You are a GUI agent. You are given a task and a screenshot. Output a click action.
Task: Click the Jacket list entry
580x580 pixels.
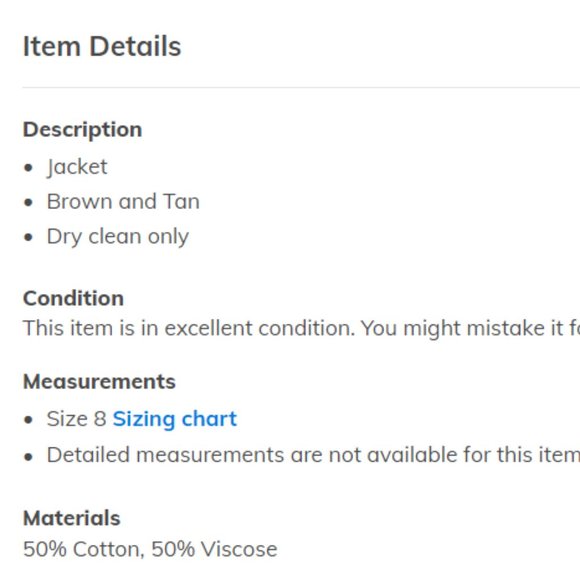[x=77, y=167]
